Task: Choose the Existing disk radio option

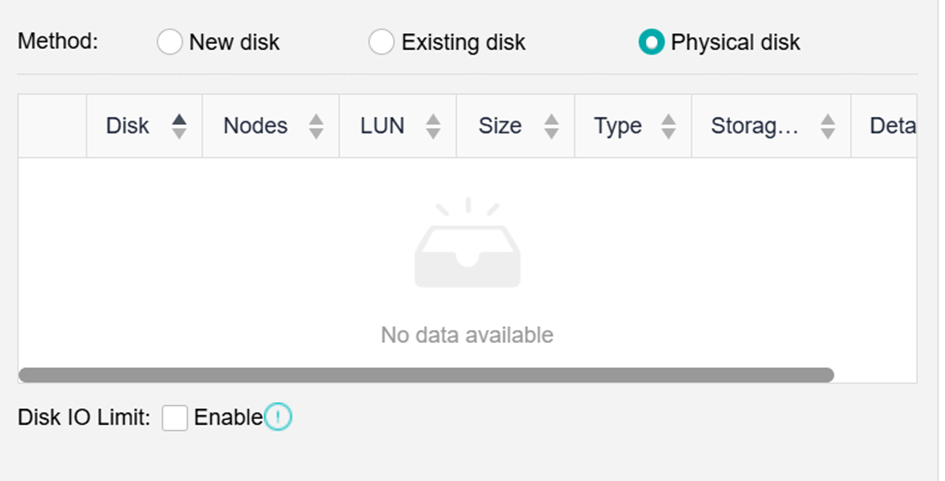Action: click(x=381, y=43)
